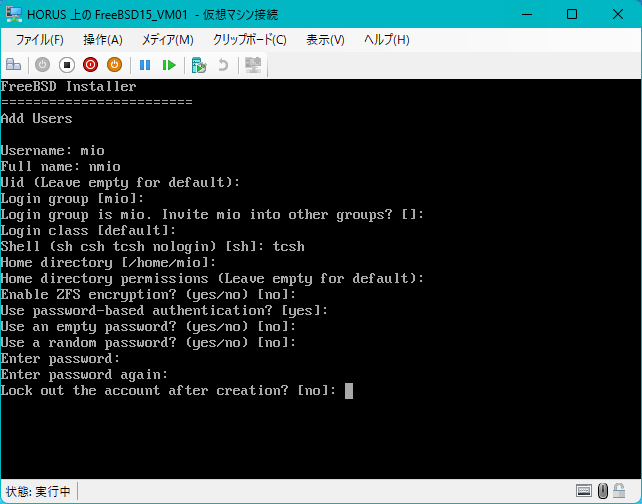Viewport: 642px width, 504px height.
Task: Open the 表示(V) menu
Action: point(325,40)
